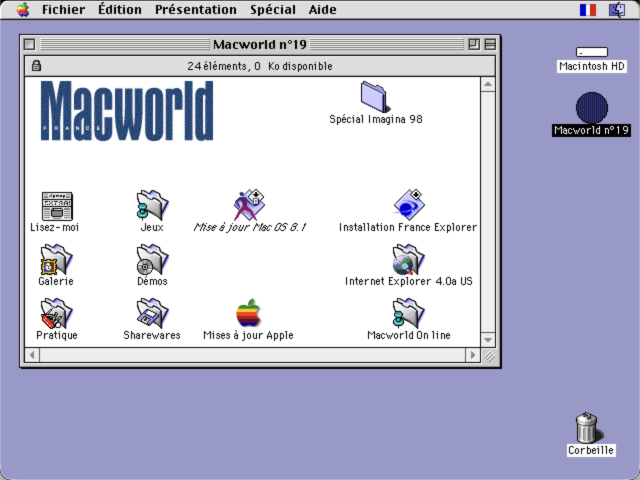Open the French flag keyboard menu
The width and height of the screenshot is (640, 480).
pyautogui.click(x=588, y=10)
